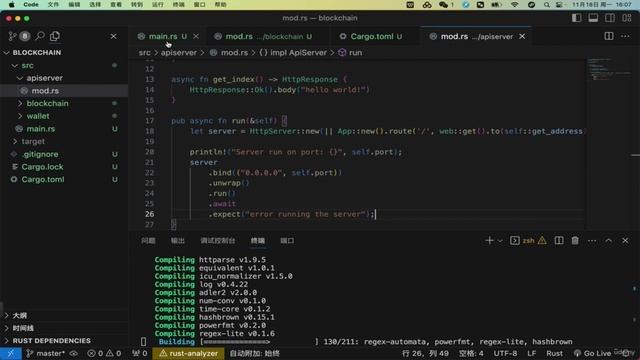
Task: Open the remote window status icon
Action: (11, 353)
